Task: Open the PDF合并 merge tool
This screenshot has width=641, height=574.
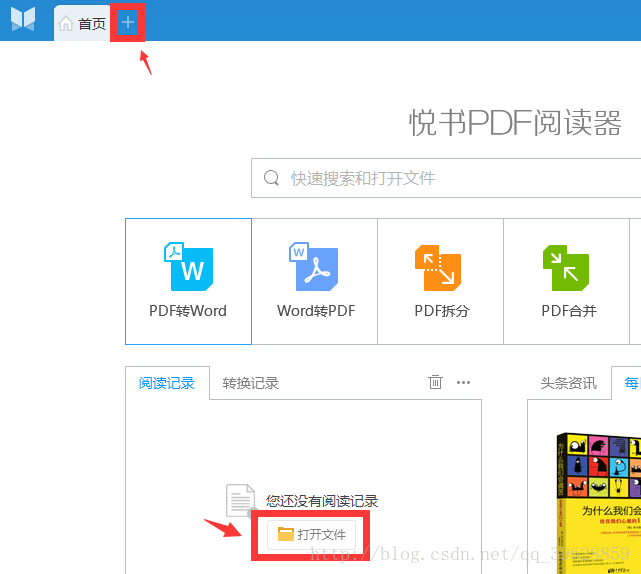Action: (x=566, y=281)
